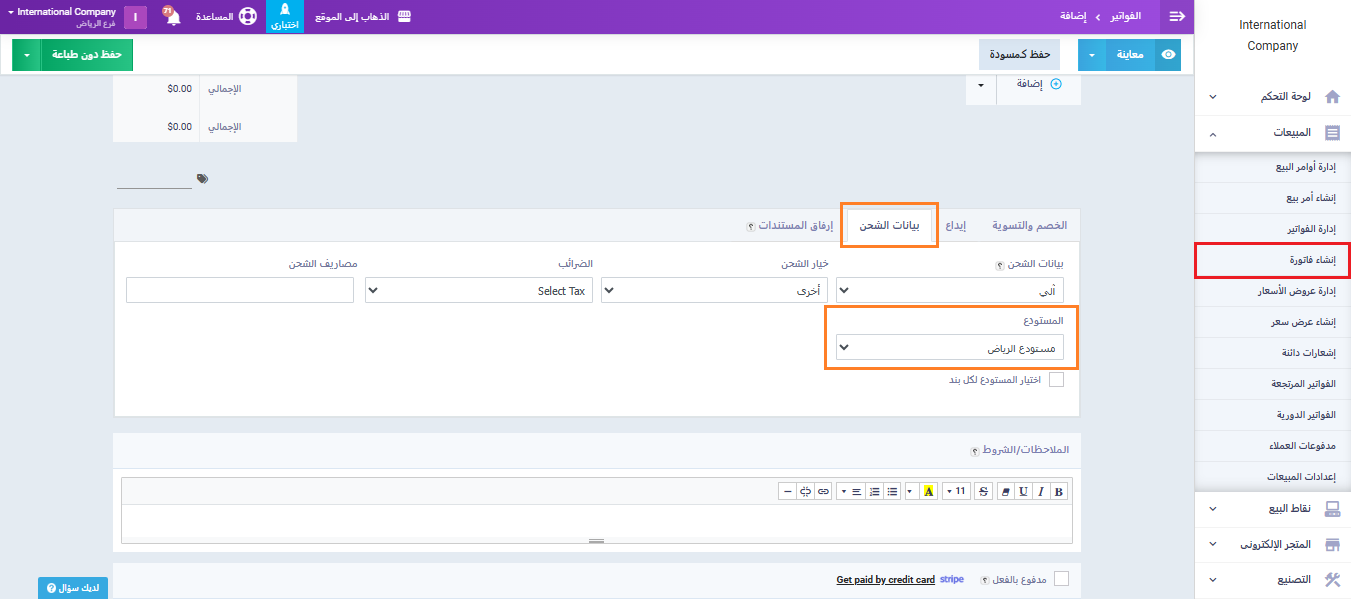Apply italic formatting in notes editor

pos(1041,491)
